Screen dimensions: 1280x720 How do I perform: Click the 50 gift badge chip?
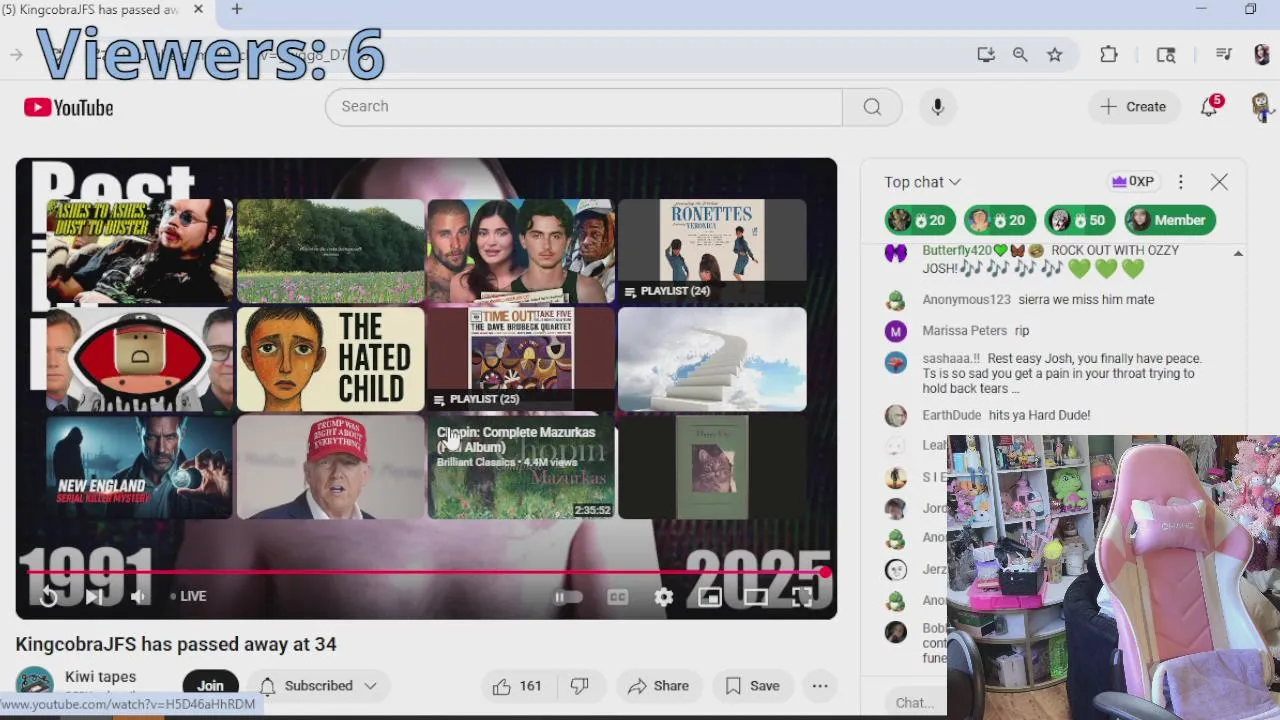tap(1080, 220)
